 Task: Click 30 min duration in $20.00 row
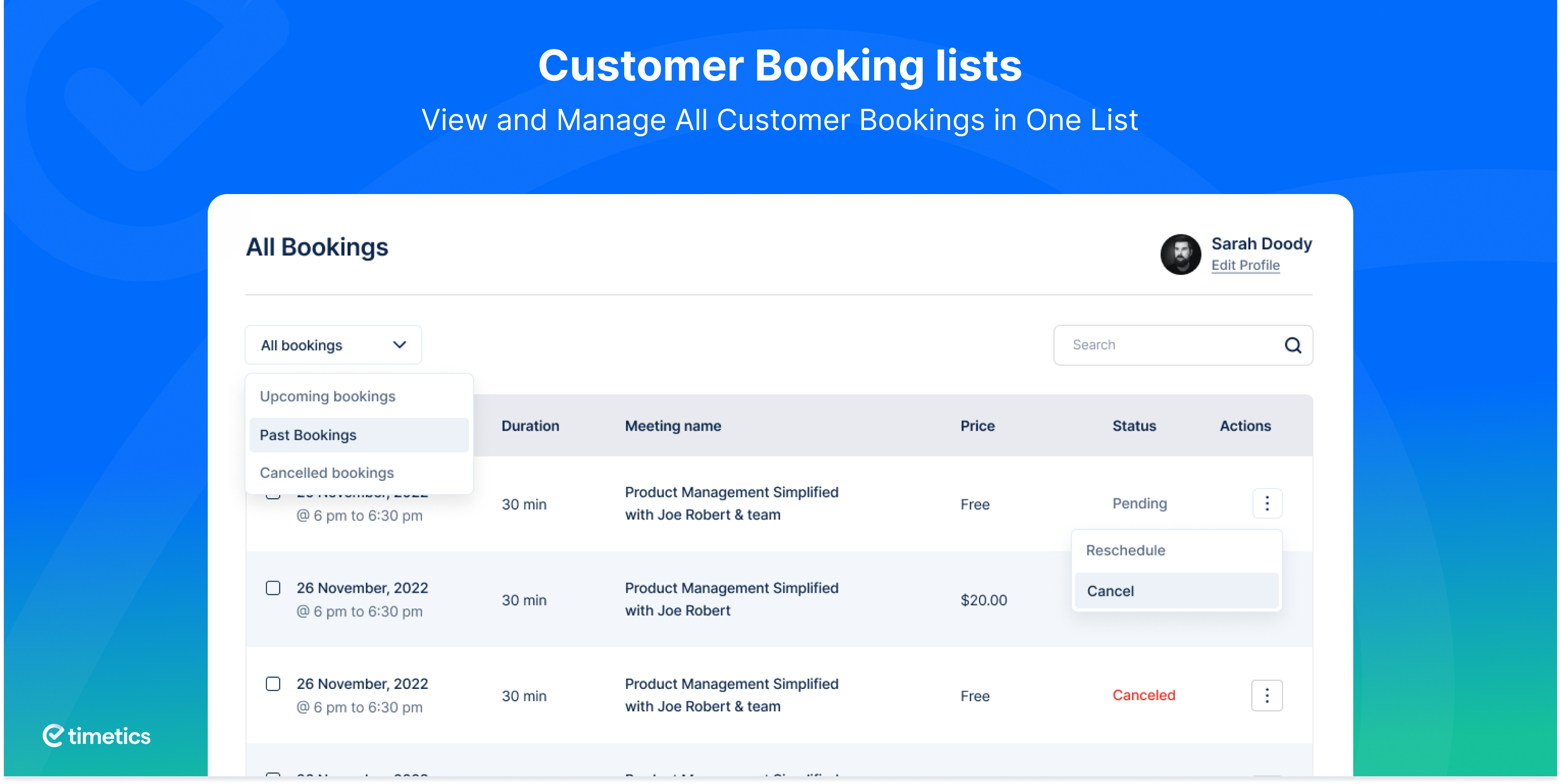(x=524, y=601)
